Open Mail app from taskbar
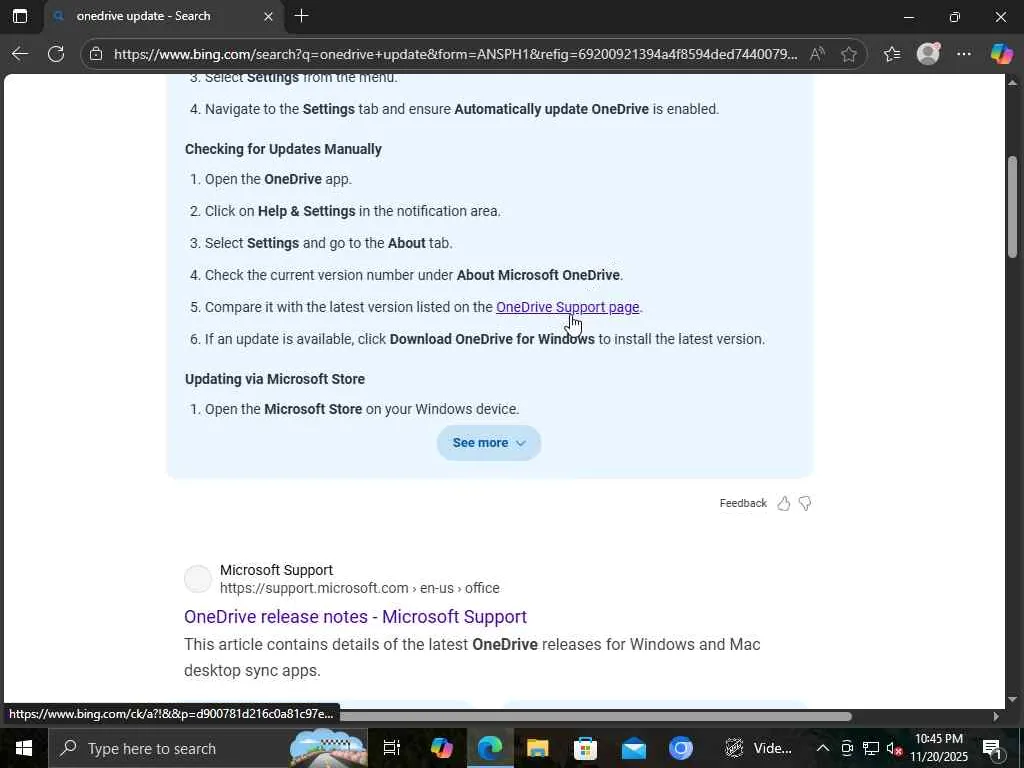The image size is (1024, 768). (x=633, y=748)
